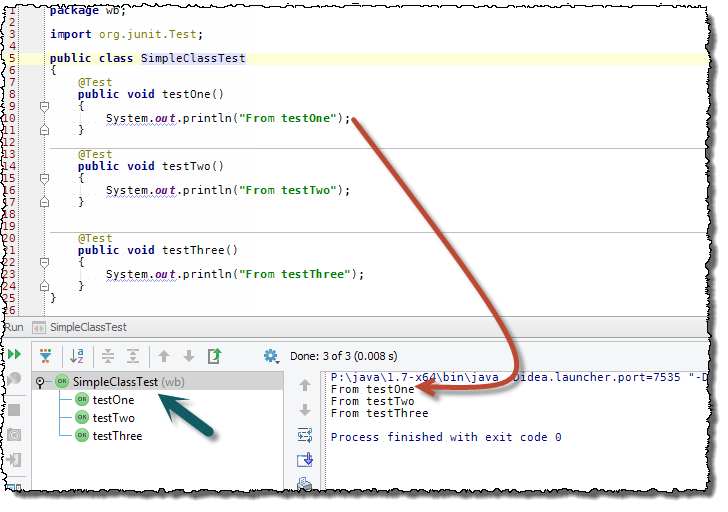Open the test runner settings gear dropdown

pos(271,356)
